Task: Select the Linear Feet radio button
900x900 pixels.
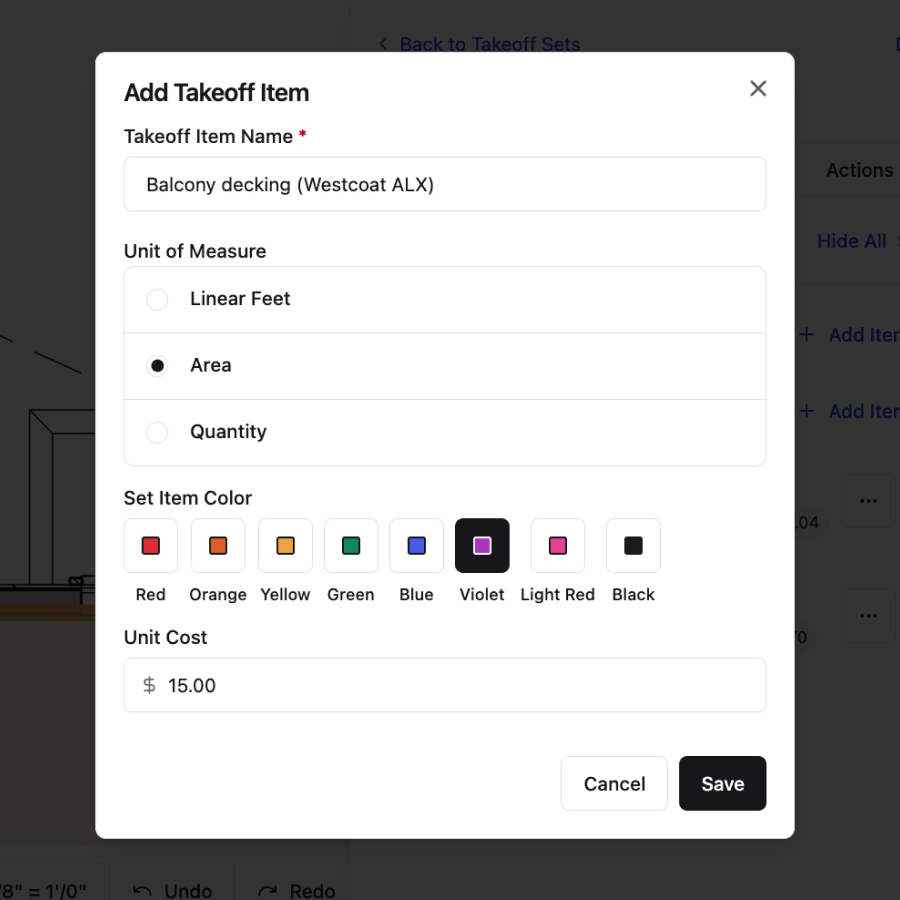Action: 157,299
